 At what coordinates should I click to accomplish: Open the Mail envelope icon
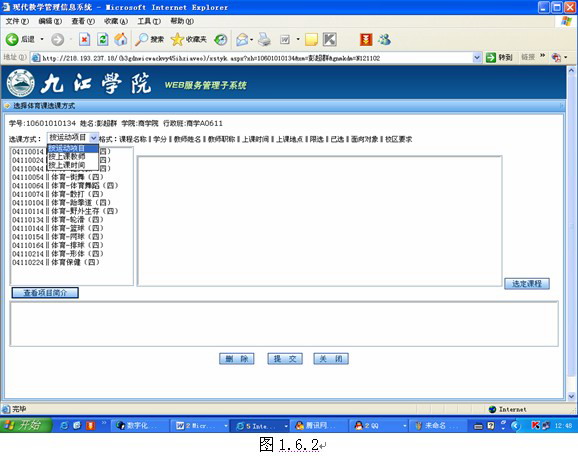pyautogui.click(x=242, y=39)
